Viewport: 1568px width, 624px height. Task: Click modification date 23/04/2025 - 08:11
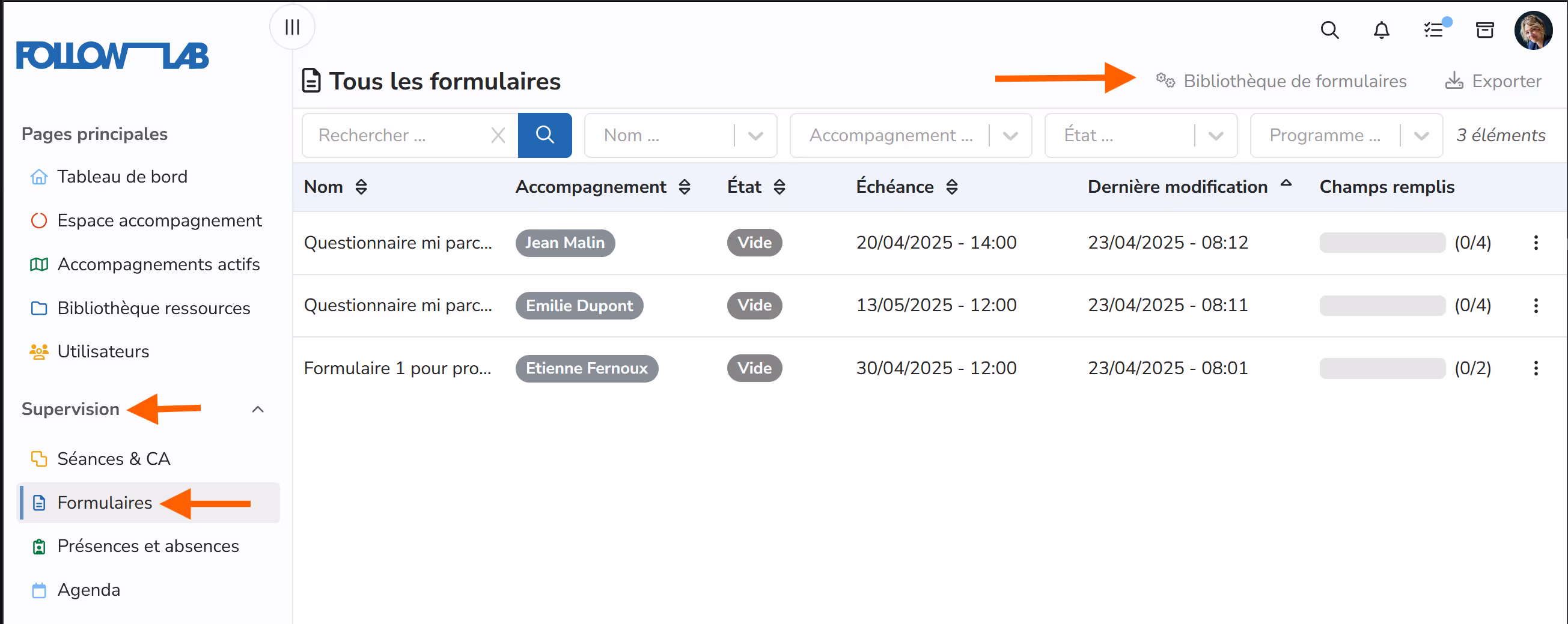[x=1168, y=305]
